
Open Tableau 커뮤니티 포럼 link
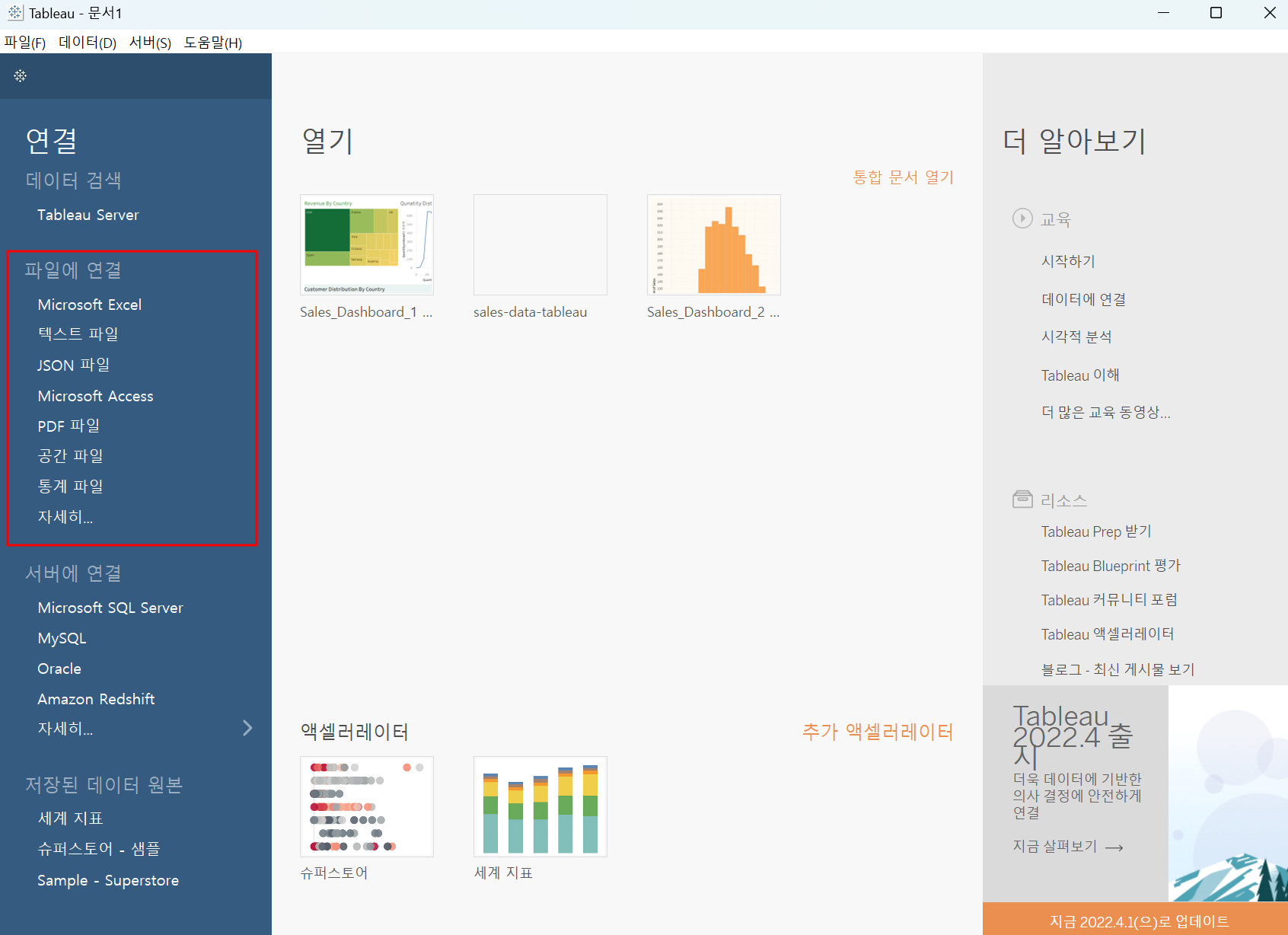coord(1109,600)
